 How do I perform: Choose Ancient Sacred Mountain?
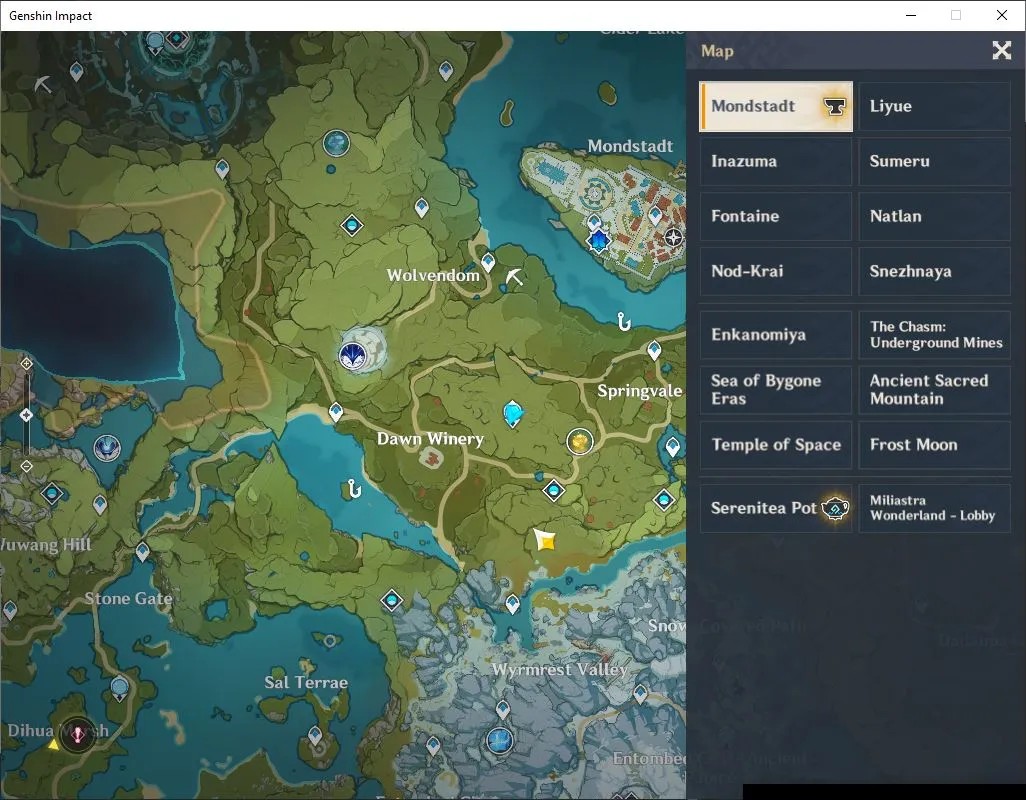pos(934,390)
